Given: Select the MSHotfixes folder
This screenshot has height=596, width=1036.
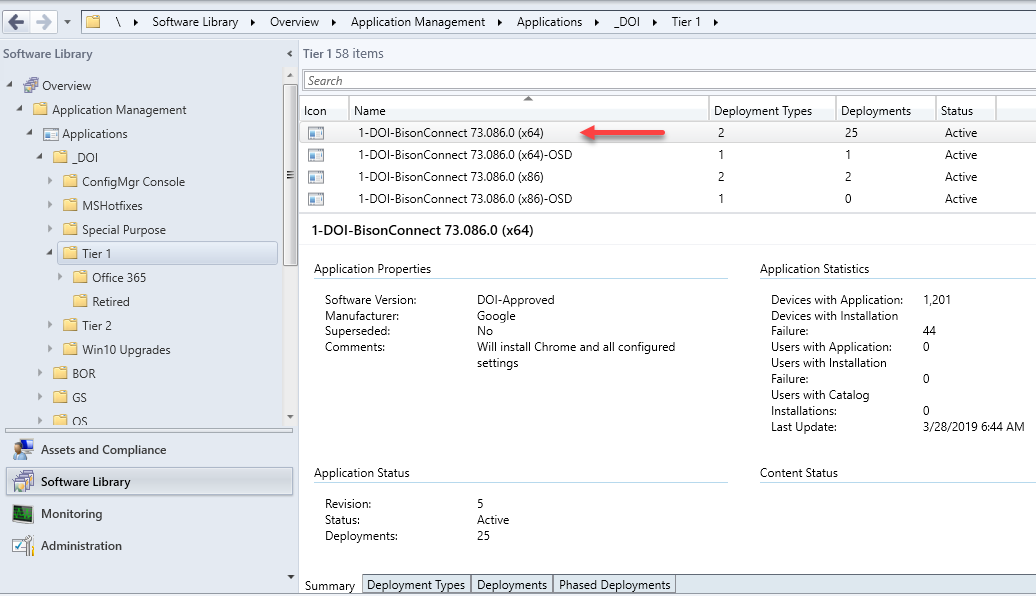Looking at the screenshot, I should 104,205.
